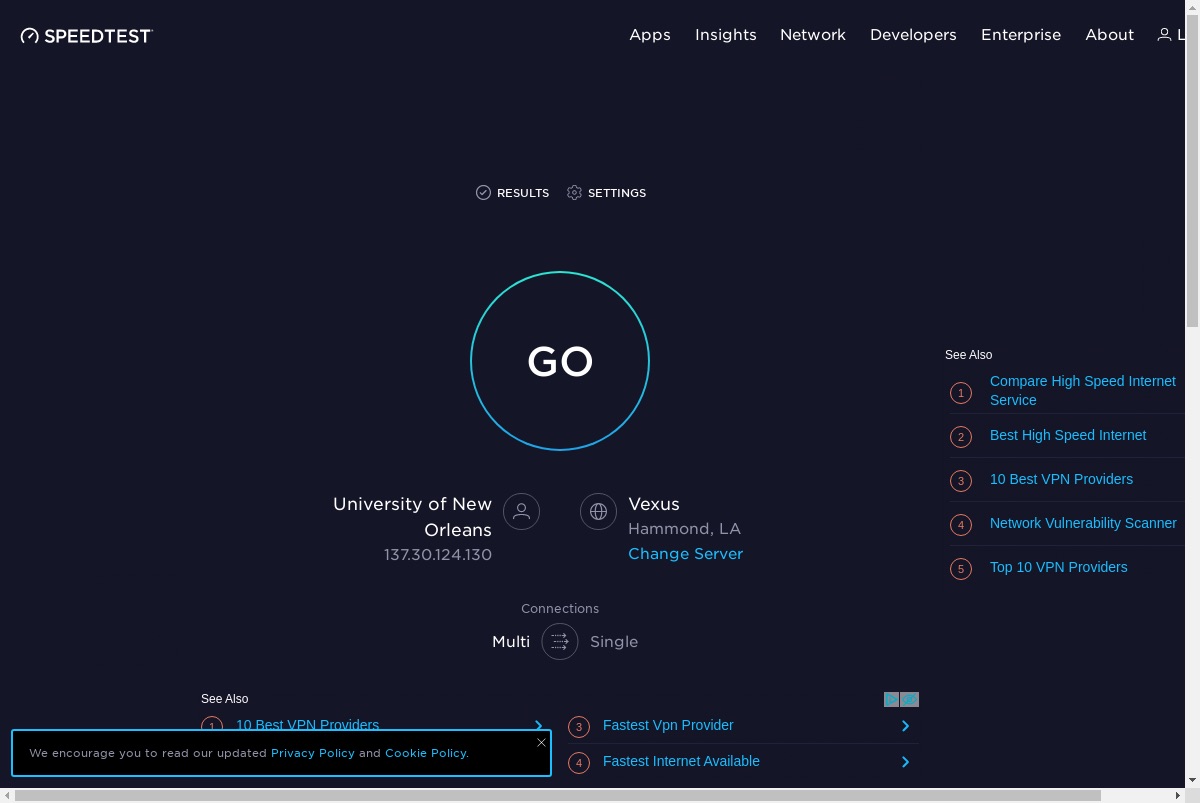Start the test with the GO button
The height and width of the screenshot is (803, 1200).
pos(560,361)
